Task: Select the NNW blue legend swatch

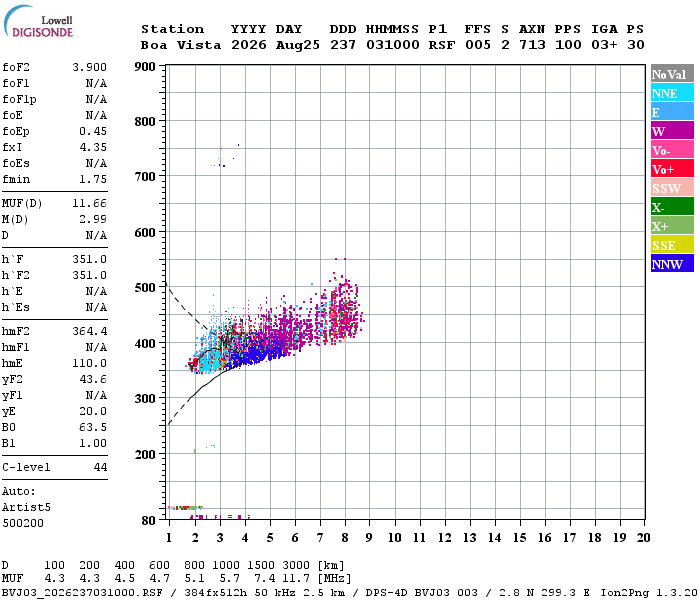Action: point(672,263)
